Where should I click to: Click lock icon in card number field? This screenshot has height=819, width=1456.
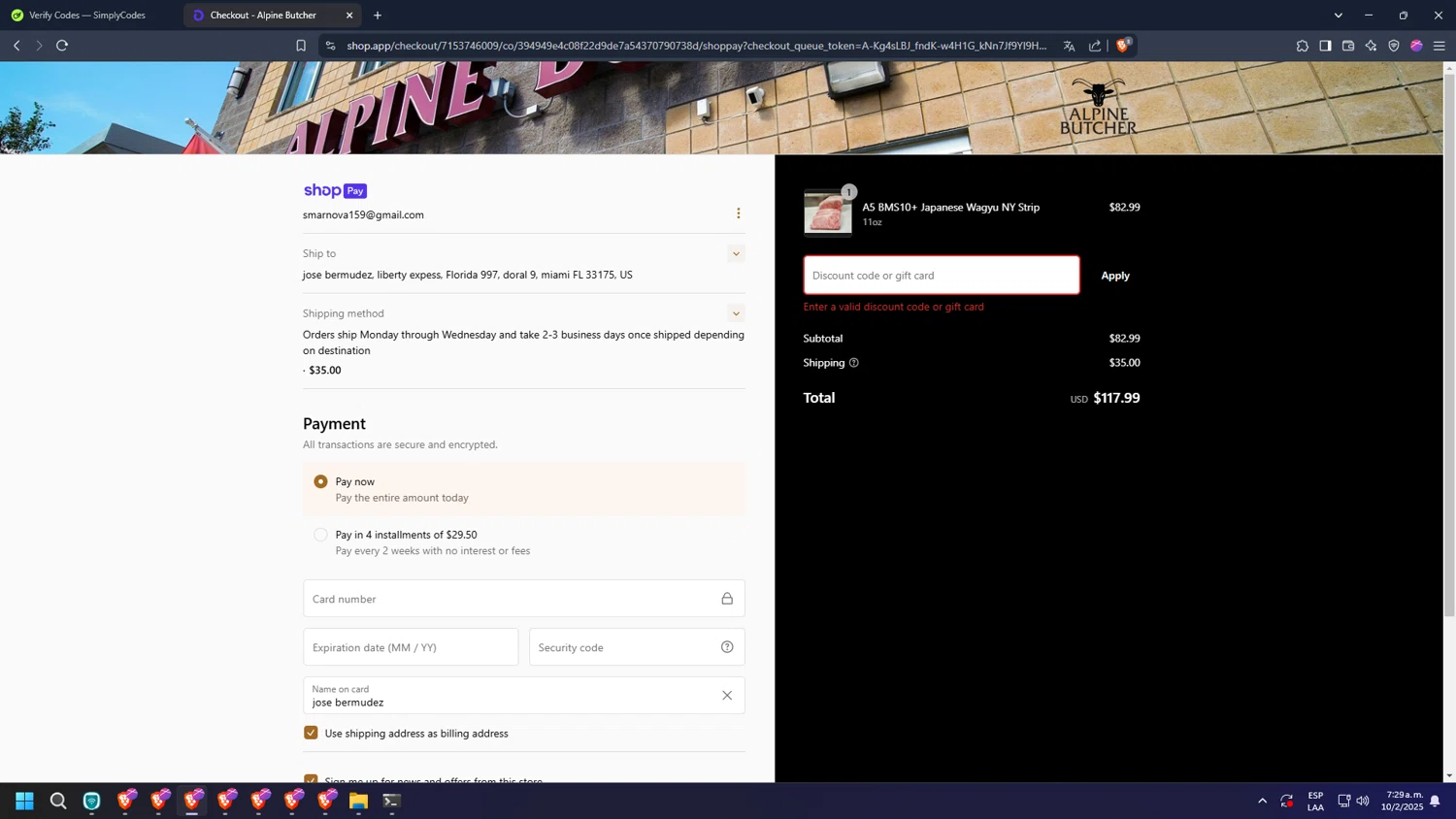727,599
